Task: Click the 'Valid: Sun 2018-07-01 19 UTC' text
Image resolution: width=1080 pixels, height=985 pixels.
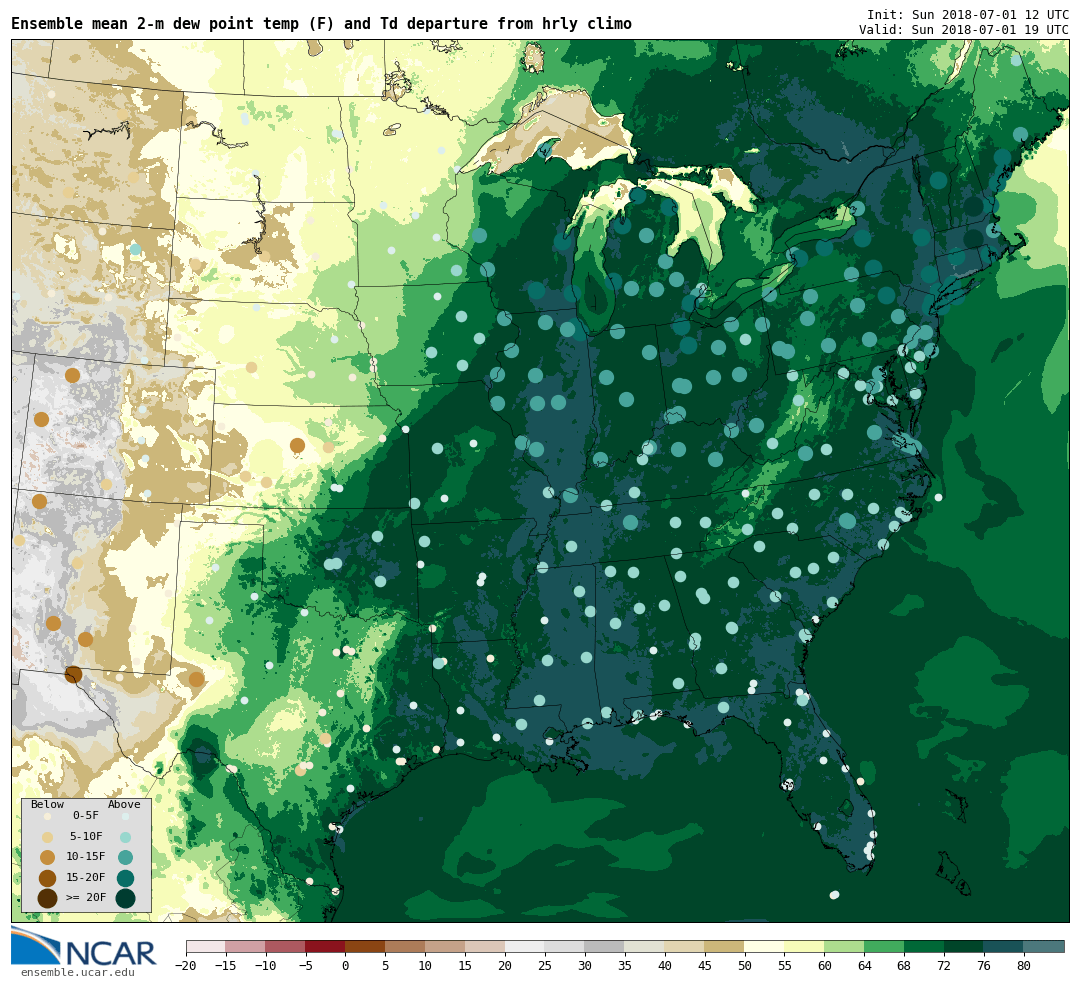Action: pos(964,30)
